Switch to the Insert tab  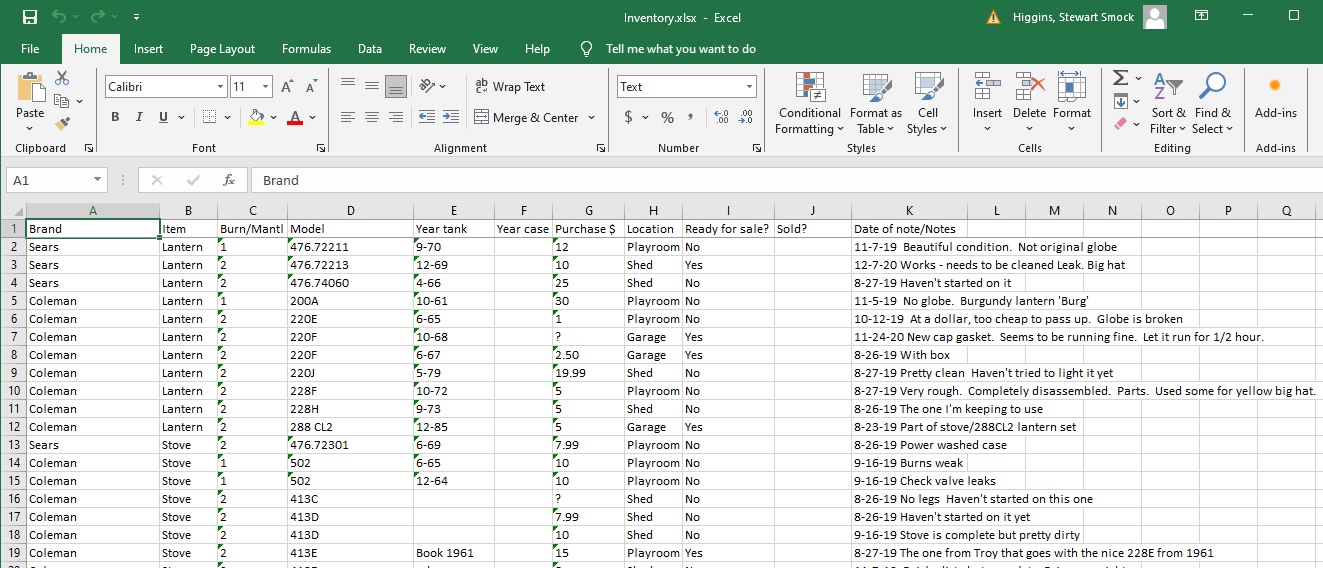[148, 49]
